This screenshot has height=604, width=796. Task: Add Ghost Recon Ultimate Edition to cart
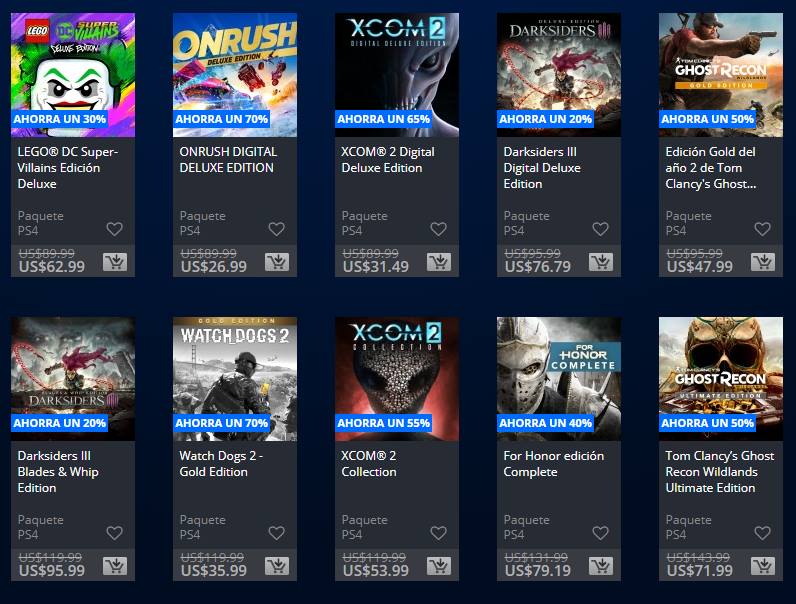pos(762,566)
